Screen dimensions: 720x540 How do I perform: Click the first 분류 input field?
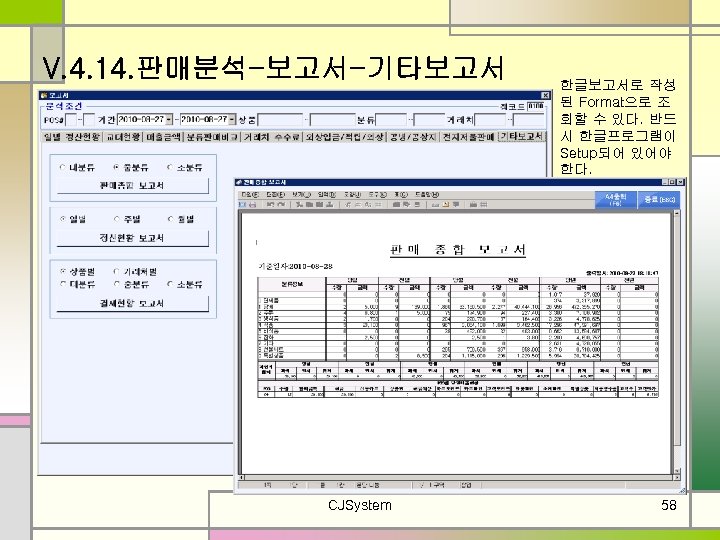(392, 120)
